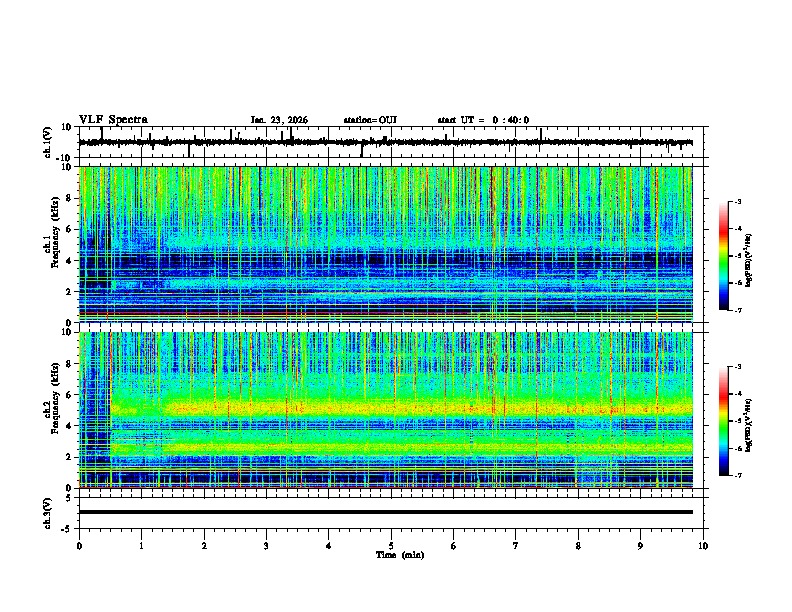Viewport: 792px width, 612px height.
Task: Click the ch.2 spectrogram color bar
Action: pyautogui.click(x=723, y=421)
